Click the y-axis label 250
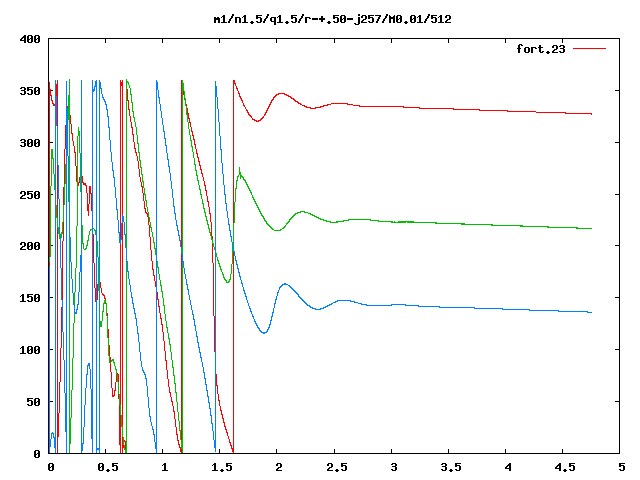Viewport: 640px width, 480px height. click(30, 195)
